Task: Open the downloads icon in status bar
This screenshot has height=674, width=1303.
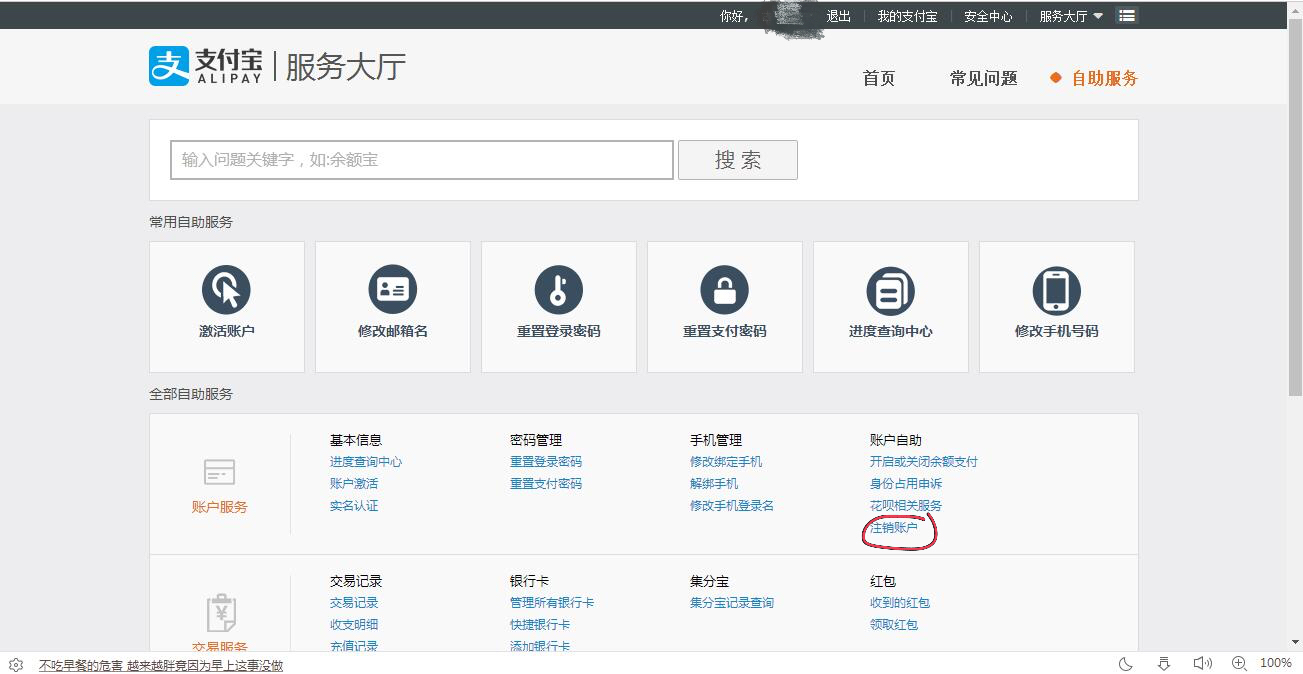Action: [x=1163, y=663]
